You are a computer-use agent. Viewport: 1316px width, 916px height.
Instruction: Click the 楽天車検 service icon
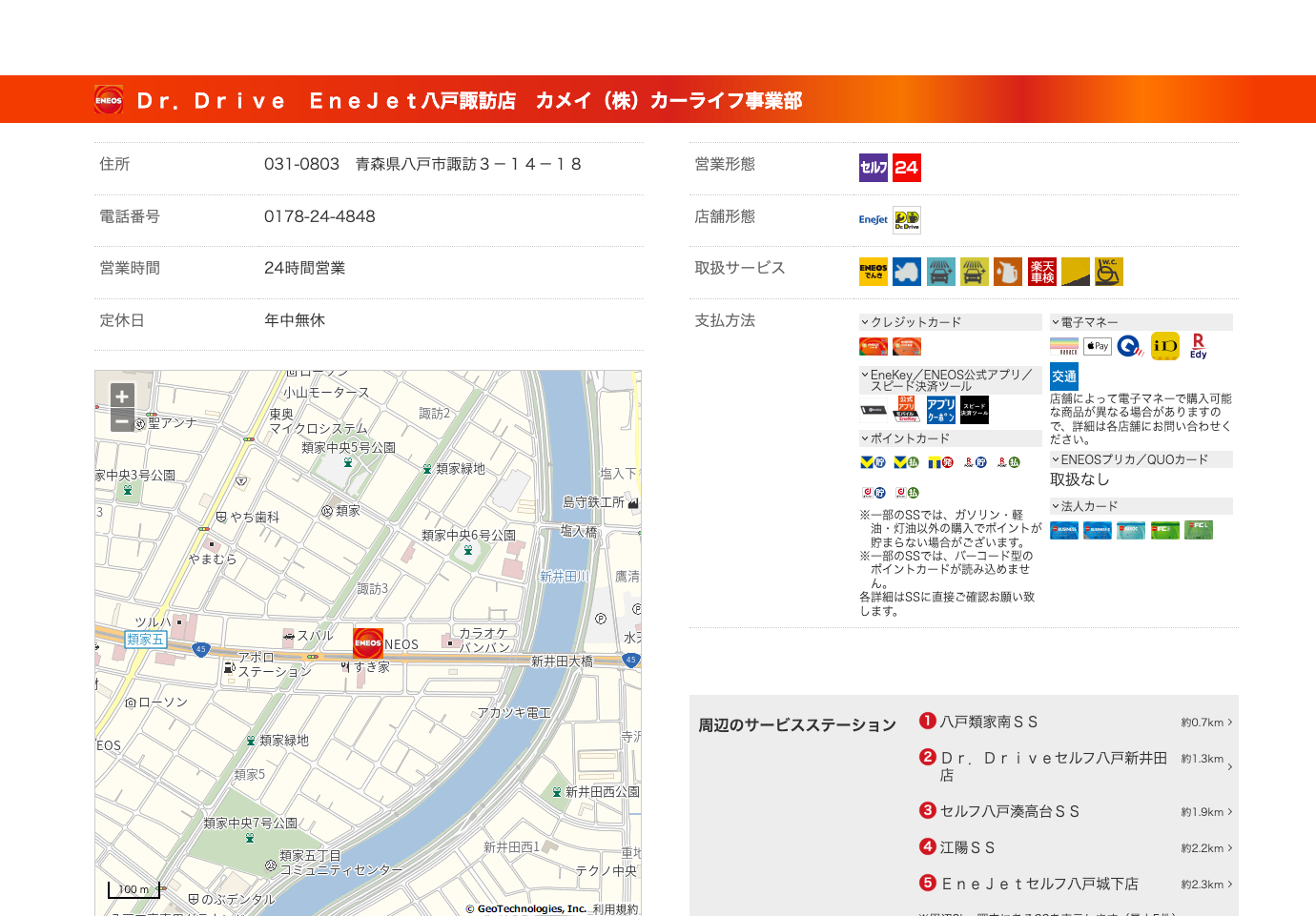(1042, 272)
